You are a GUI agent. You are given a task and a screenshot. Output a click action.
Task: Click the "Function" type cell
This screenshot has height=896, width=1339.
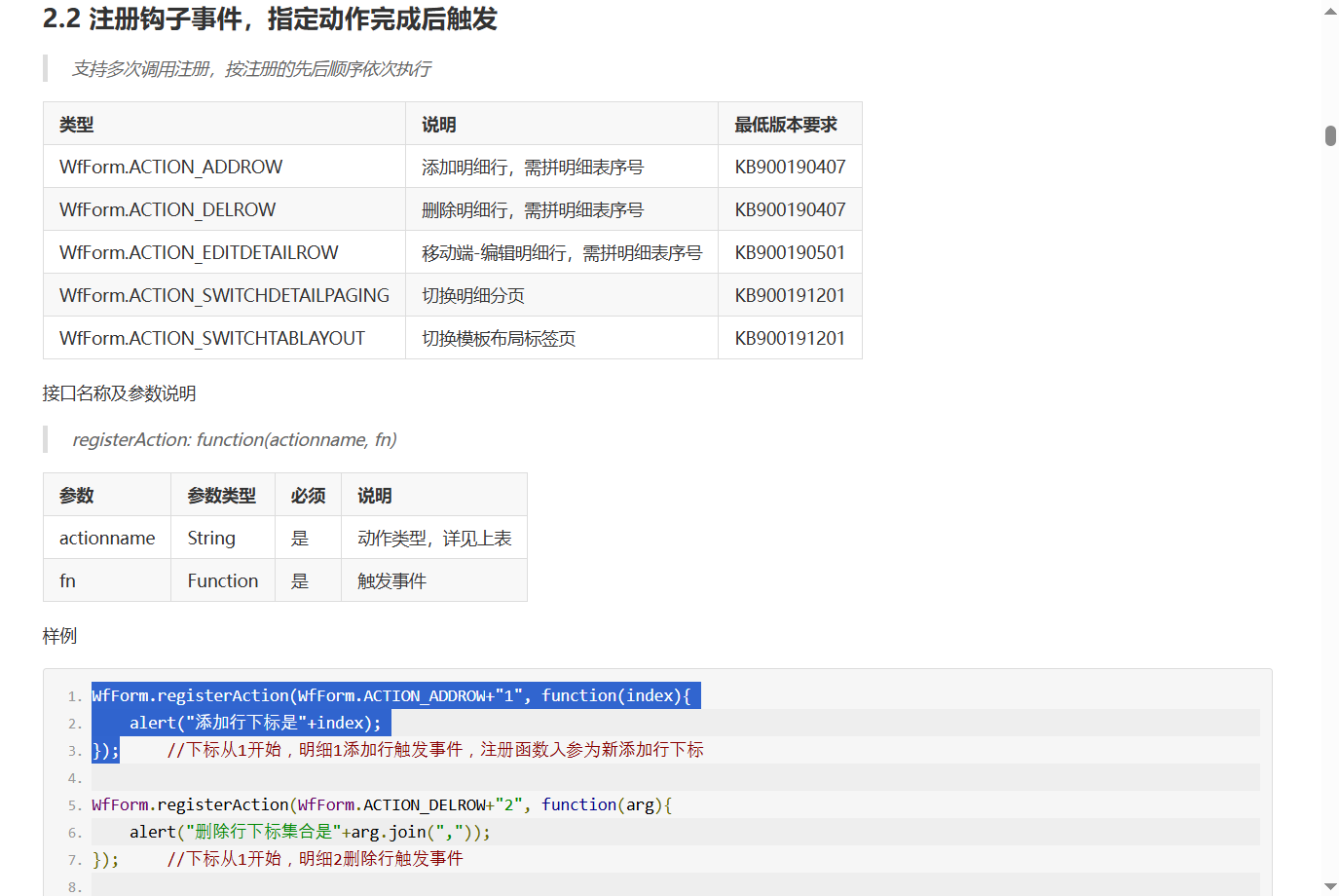[x=222, y=579]
